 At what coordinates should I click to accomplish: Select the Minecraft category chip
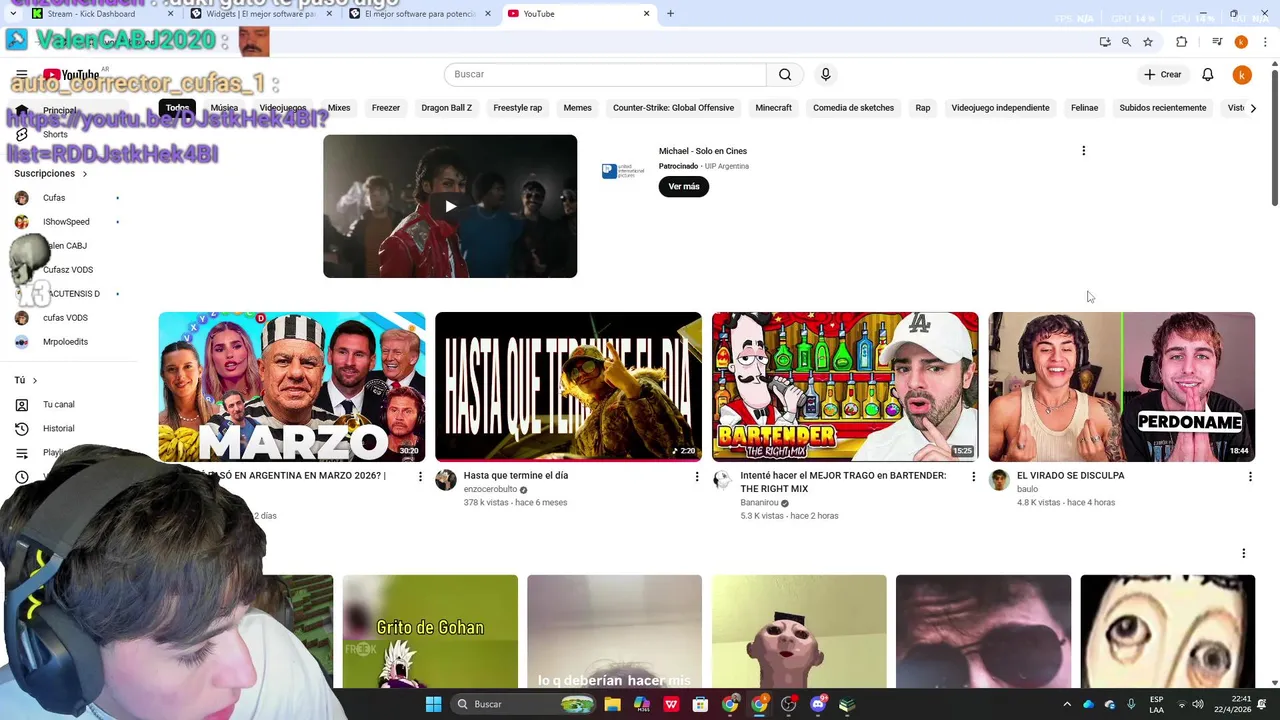(773, 108)
